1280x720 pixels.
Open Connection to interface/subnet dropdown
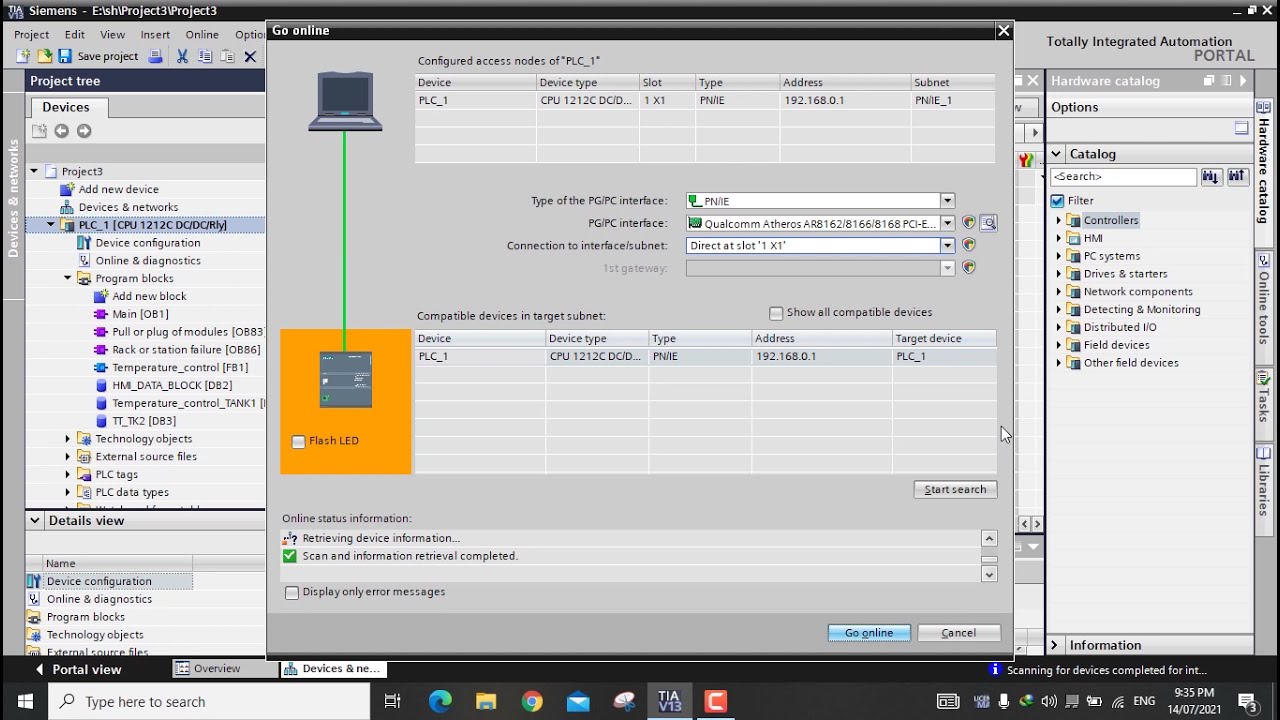tap(947, 245)
